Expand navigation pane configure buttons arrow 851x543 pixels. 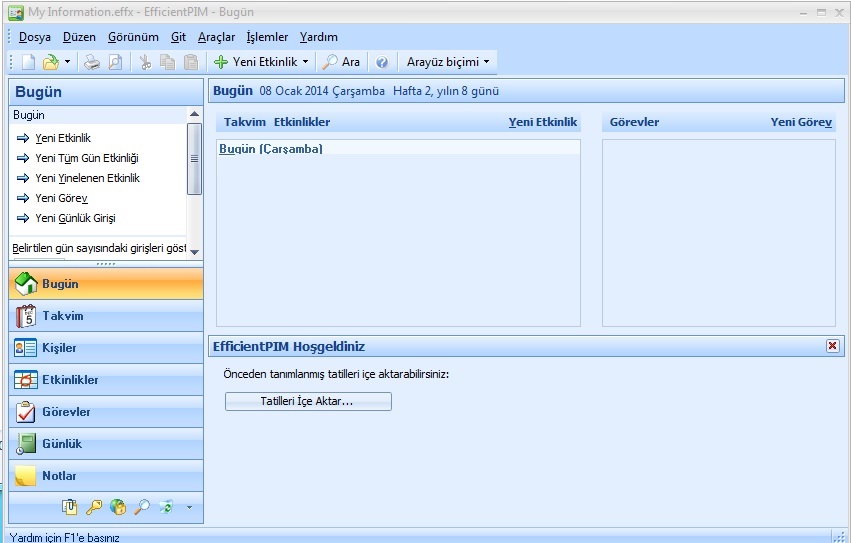pyautogui.click(x=189, y=507)
